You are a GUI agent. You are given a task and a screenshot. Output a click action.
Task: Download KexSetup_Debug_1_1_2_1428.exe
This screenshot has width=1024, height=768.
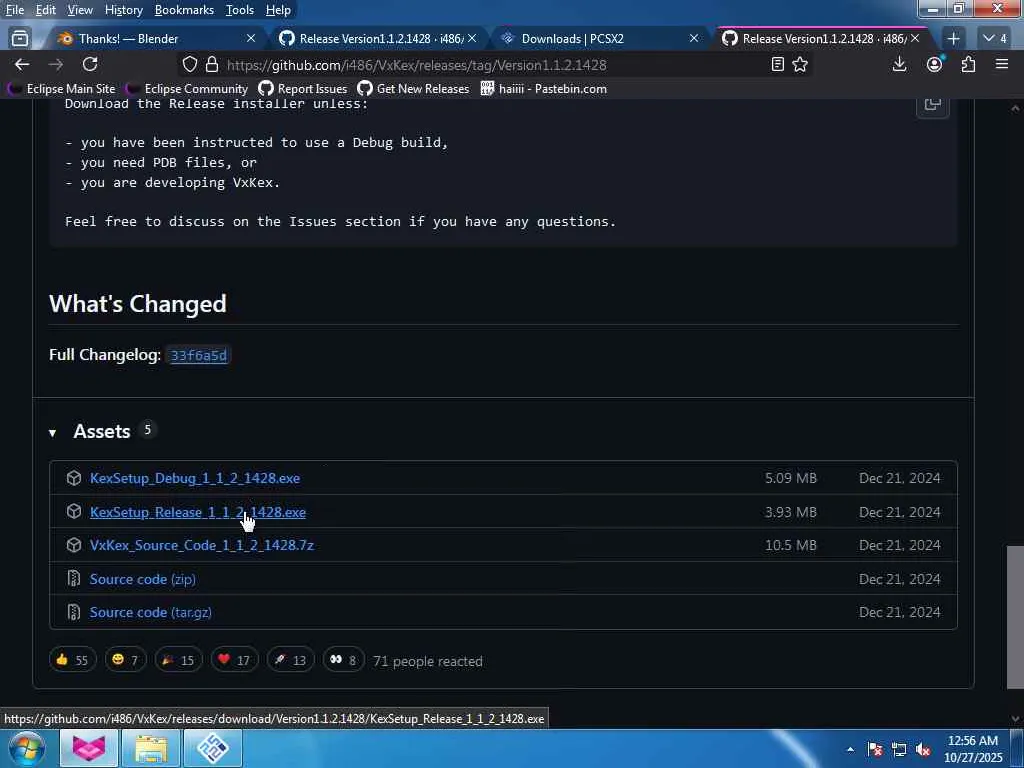[195, 478]
